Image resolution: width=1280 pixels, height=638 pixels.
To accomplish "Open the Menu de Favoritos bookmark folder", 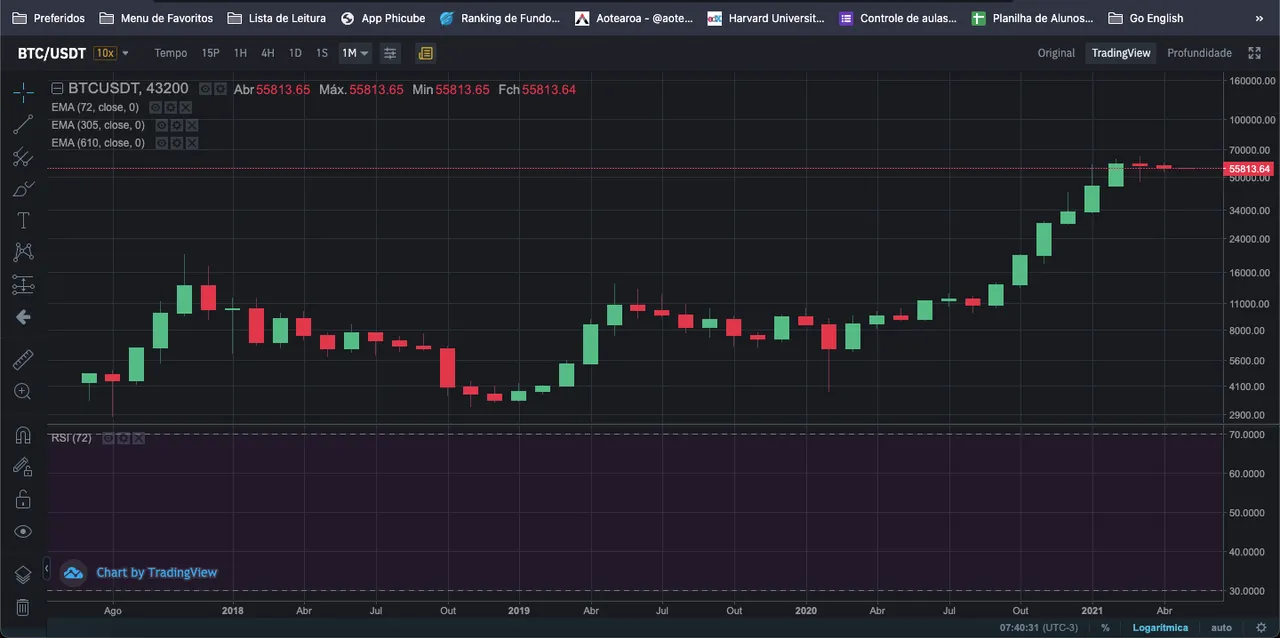I will point(156,18).
